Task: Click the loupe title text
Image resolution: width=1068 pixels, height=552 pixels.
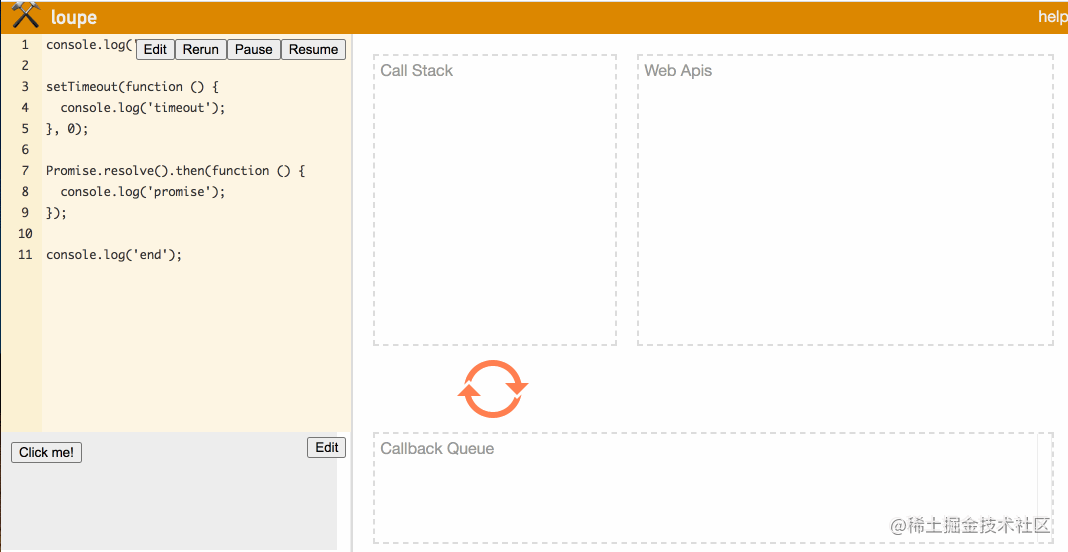Action: pyautogui.click(x=74, y=17)
